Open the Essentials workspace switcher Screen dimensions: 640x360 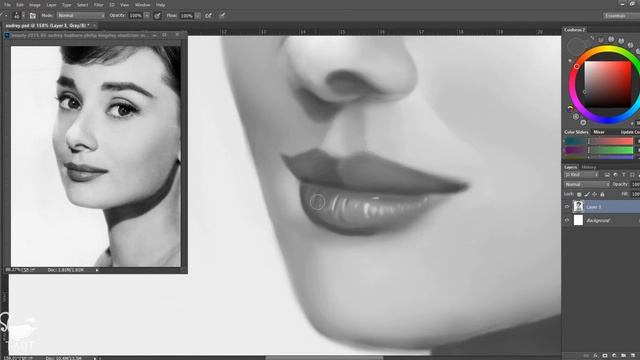point(621,16)
